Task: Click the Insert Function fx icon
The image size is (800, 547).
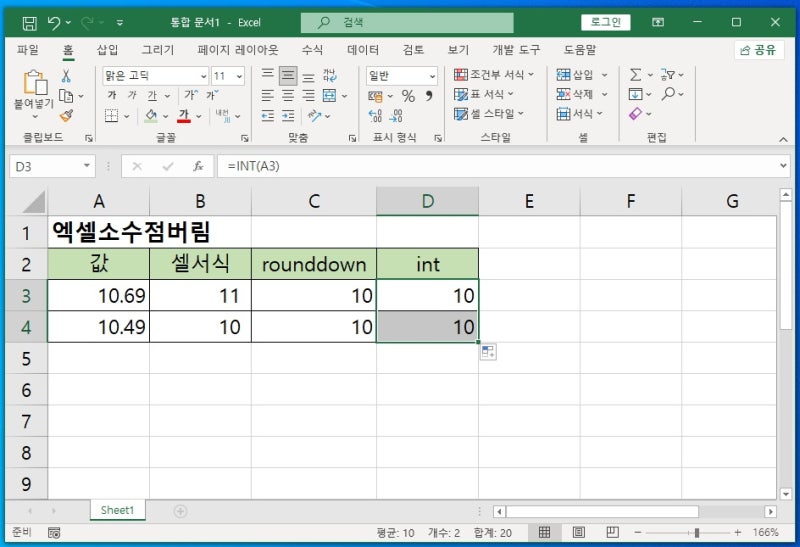Action: coord(198,166)
